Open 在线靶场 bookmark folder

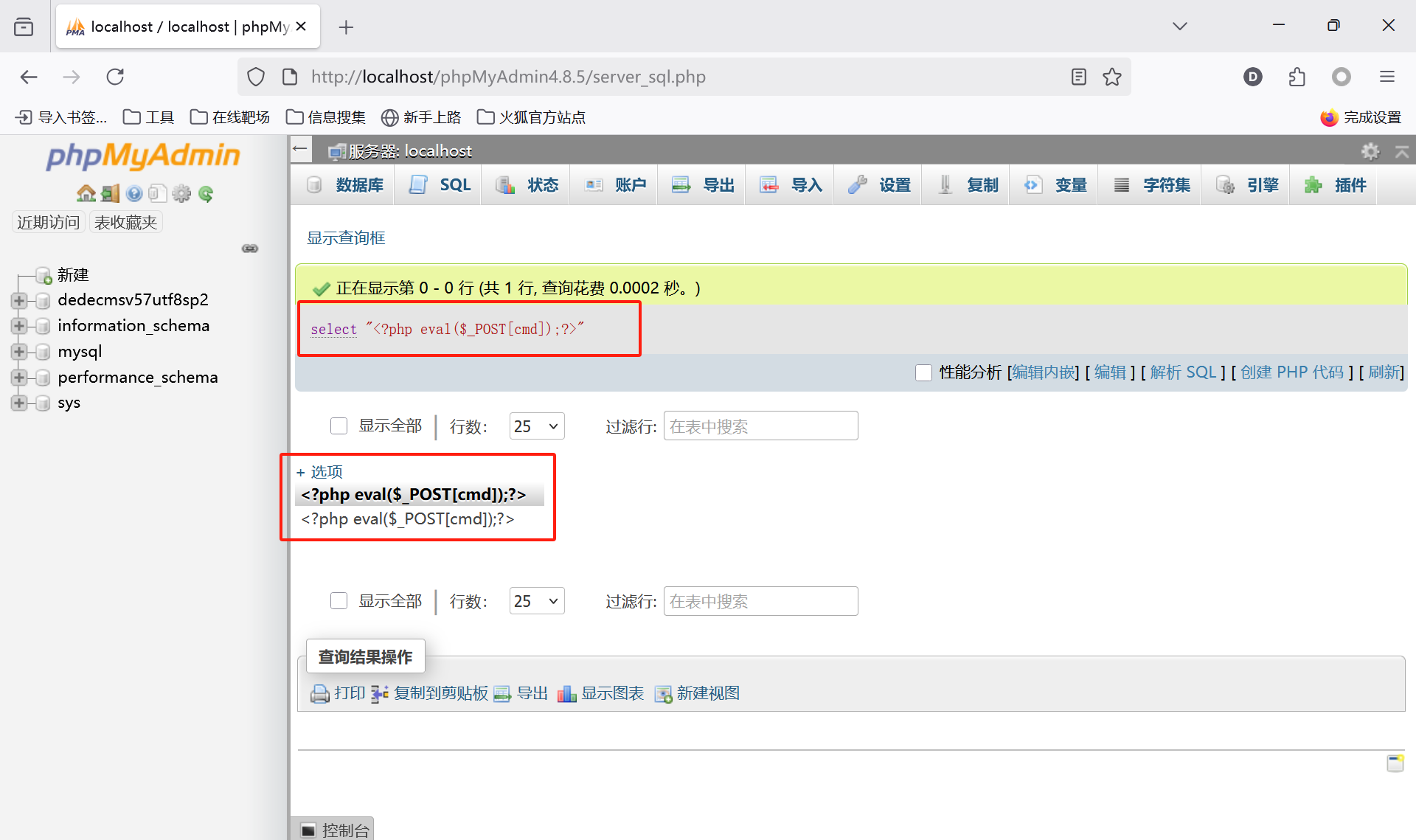[x=230, y=117]
